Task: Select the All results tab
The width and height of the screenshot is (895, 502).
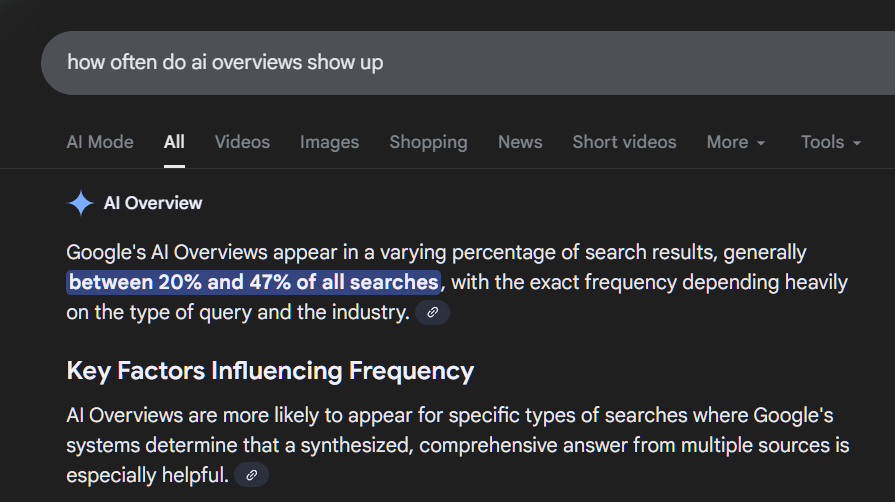Action: (x=174, y=142)
